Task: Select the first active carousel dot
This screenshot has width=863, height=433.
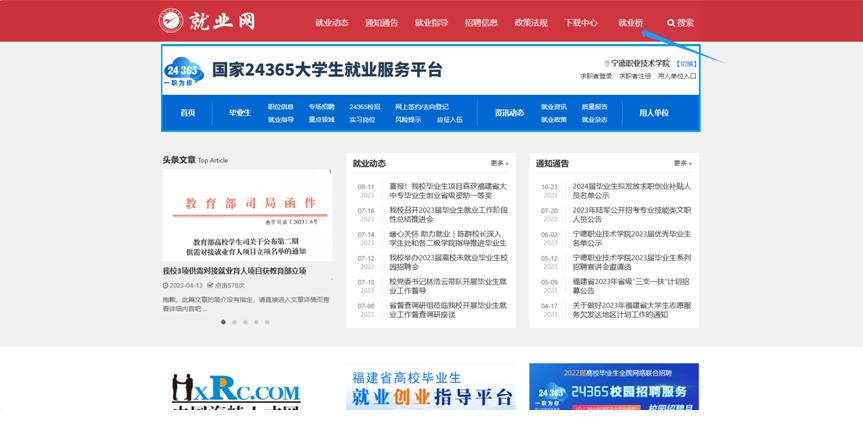Action: [x=223, y=322]
